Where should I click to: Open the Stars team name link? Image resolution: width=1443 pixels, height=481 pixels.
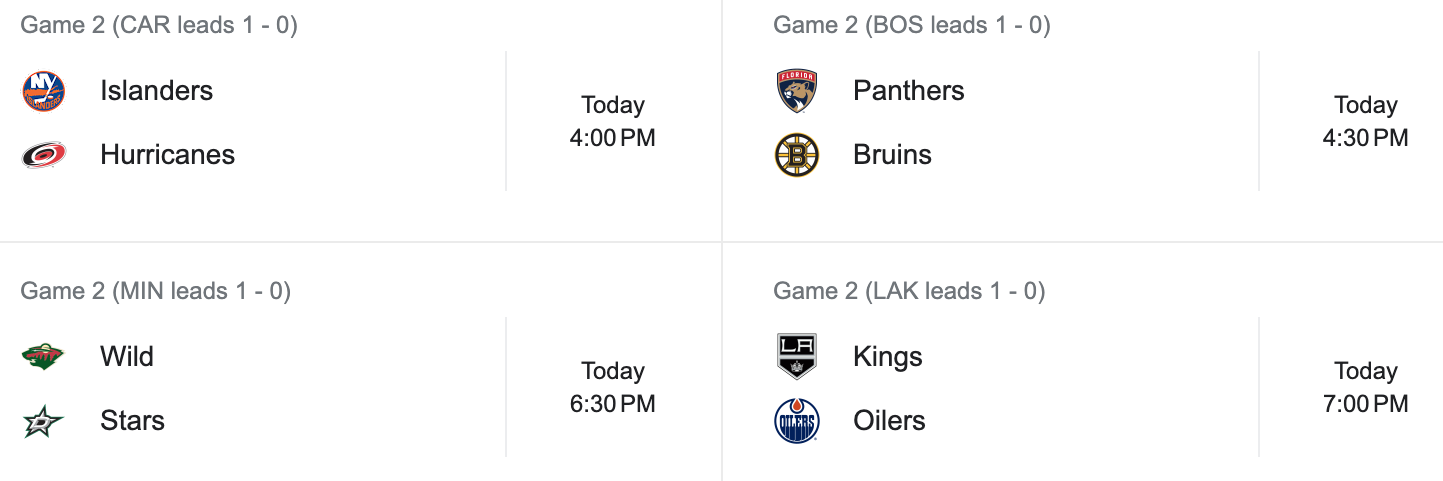132,421
